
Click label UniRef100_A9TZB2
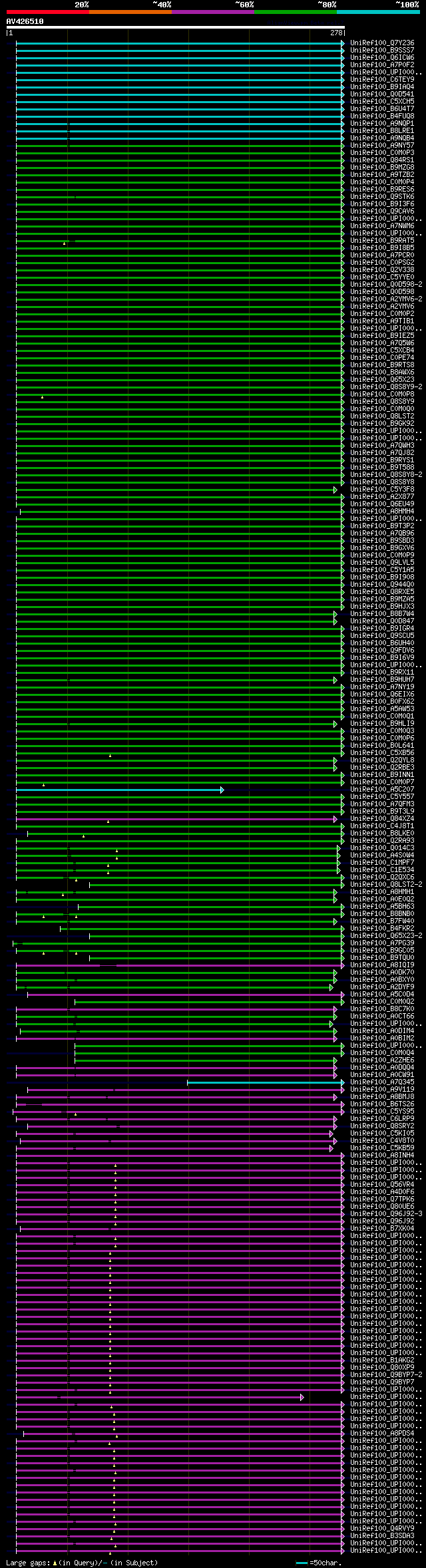tap(382, 175)
